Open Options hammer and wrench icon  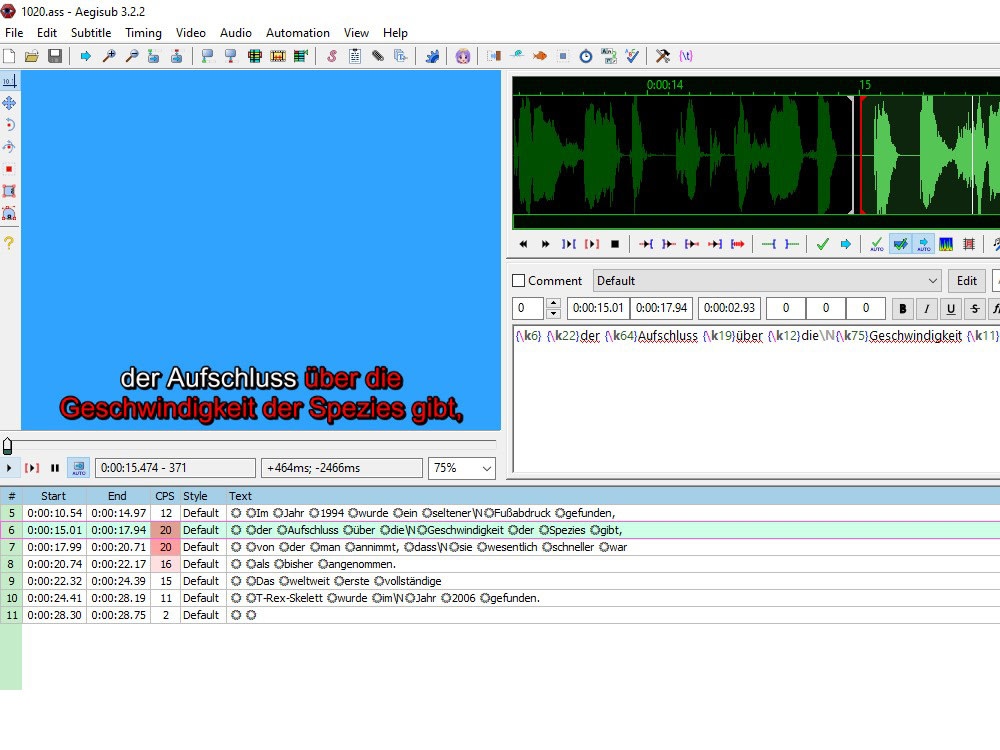663,56
